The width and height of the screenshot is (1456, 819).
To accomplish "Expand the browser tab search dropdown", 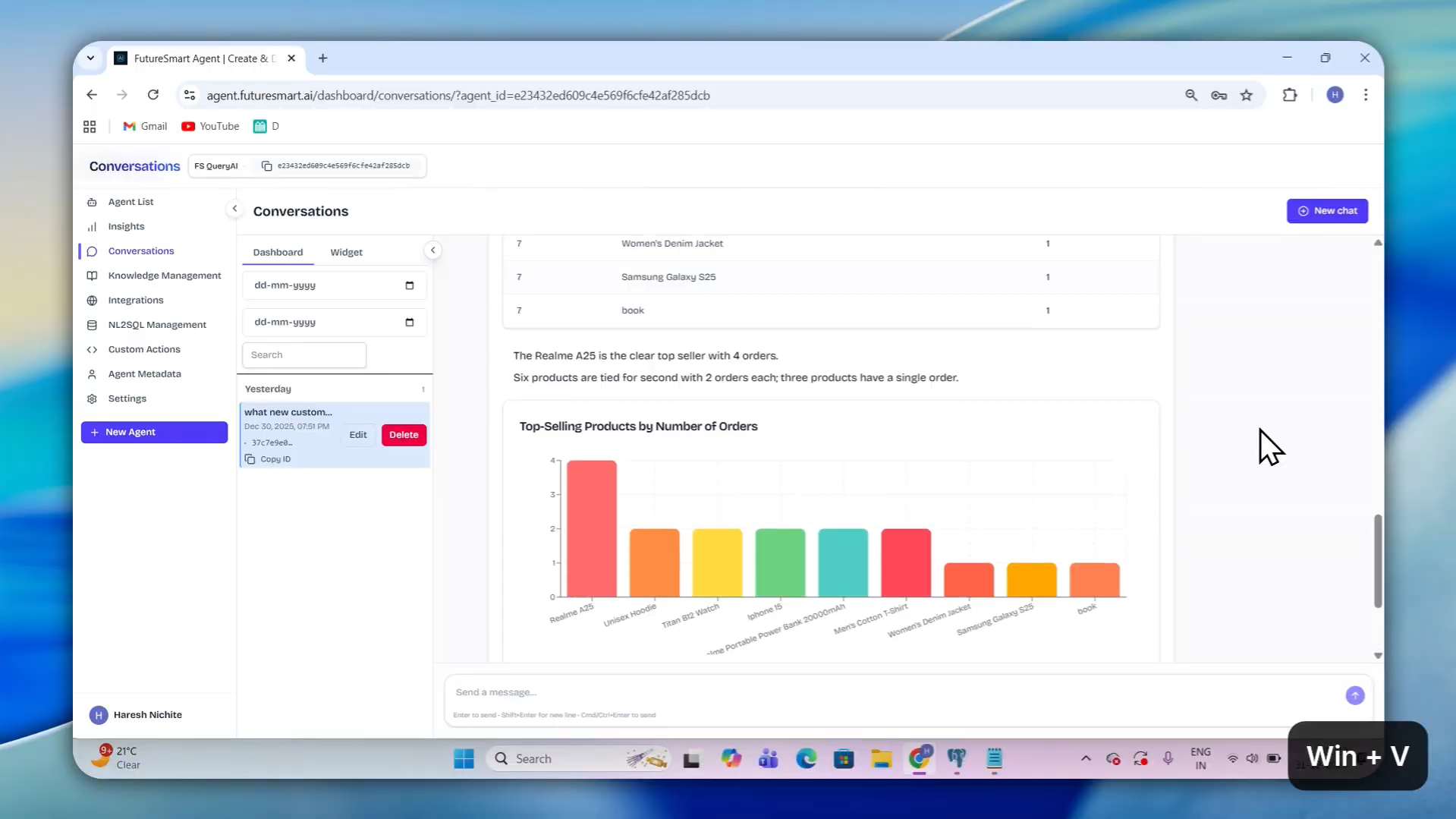I will tap(90, 58).
